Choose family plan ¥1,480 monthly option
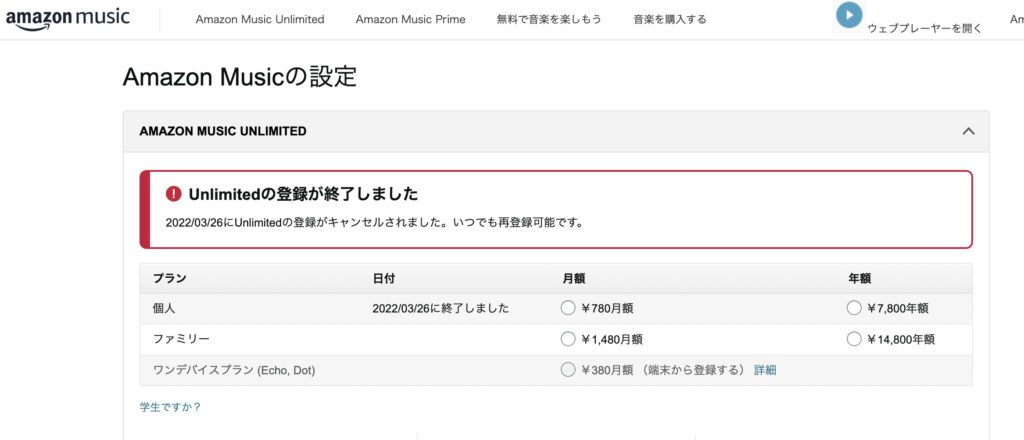The height and width of the screenshot is (440, 1024). click(569, 339)
